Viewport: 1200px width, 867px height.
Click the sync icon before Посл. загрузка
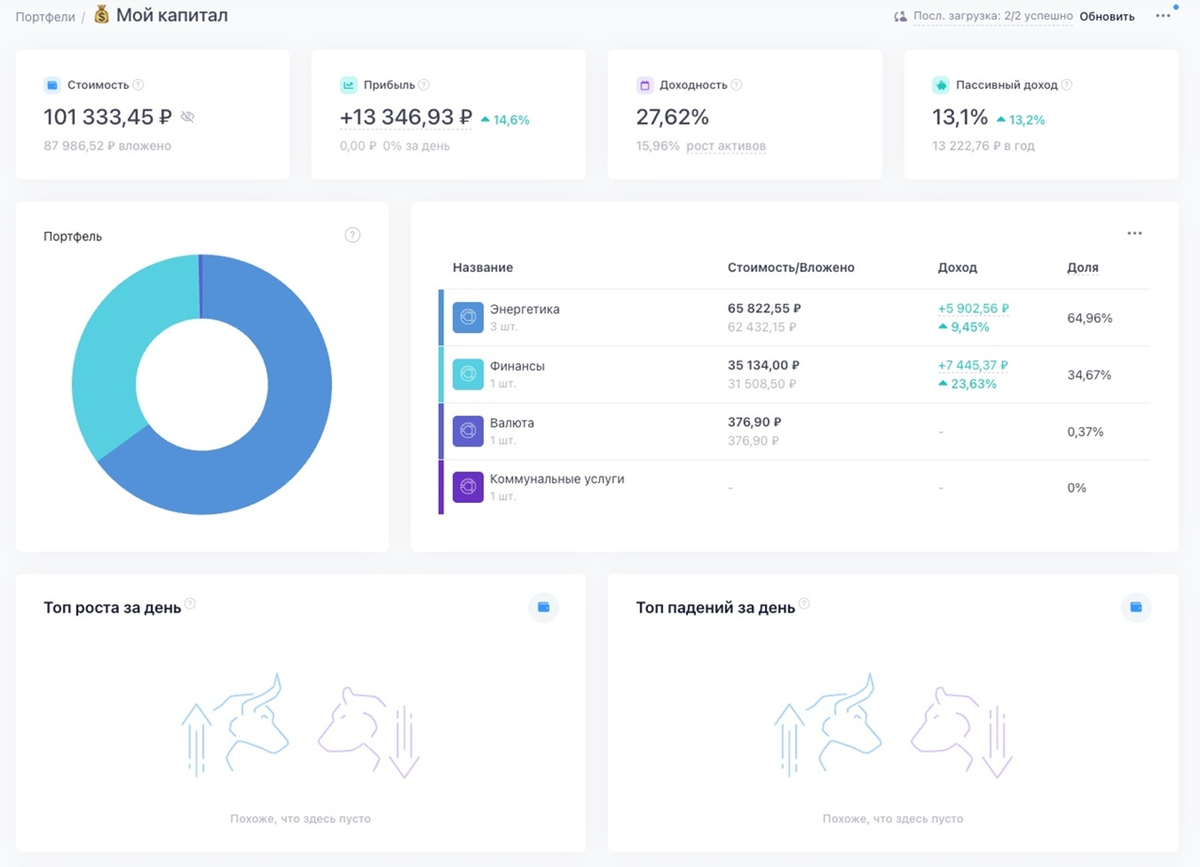click(900, 16)
